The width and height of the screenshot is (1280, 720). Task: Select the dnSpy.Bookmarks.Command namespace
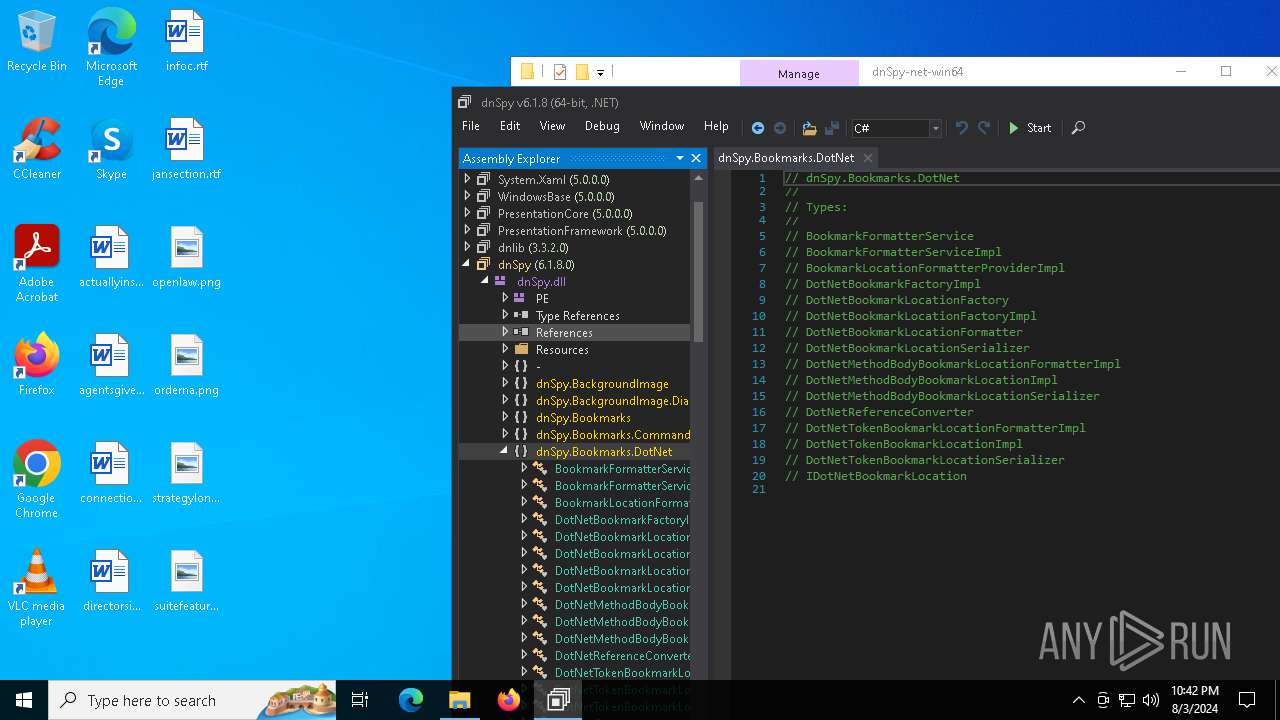pyautogui.click(x=612, y=435)
